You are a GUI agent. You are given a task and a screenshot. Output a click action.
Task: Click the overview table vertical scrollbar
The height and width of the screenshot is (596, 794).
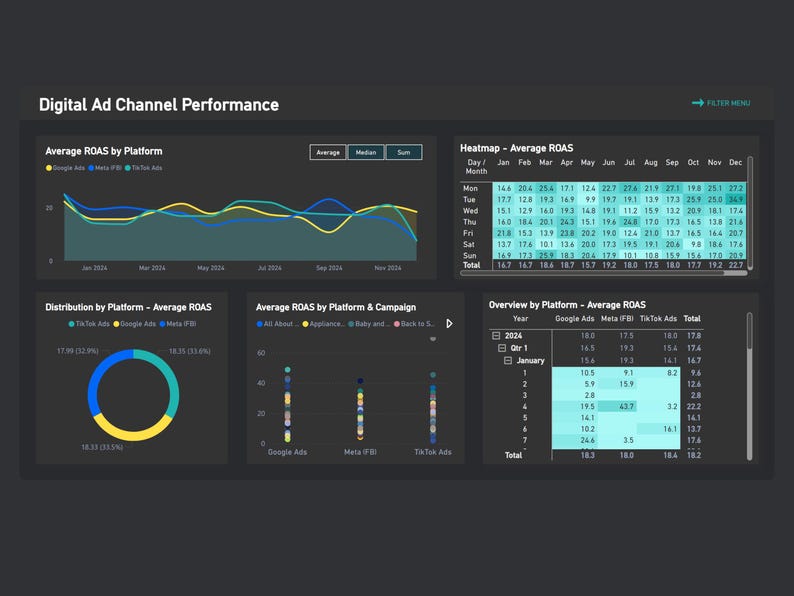749,386
